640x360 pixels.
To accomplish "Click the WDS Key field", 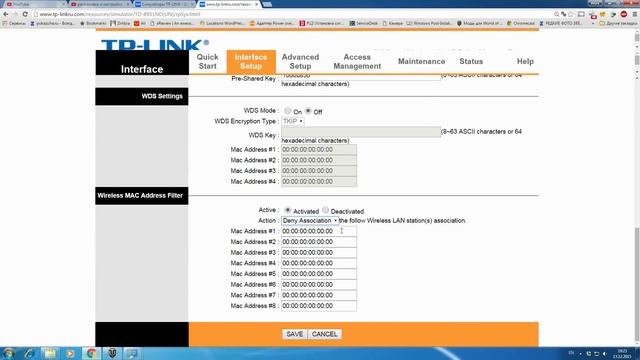I will click(361, 132).
